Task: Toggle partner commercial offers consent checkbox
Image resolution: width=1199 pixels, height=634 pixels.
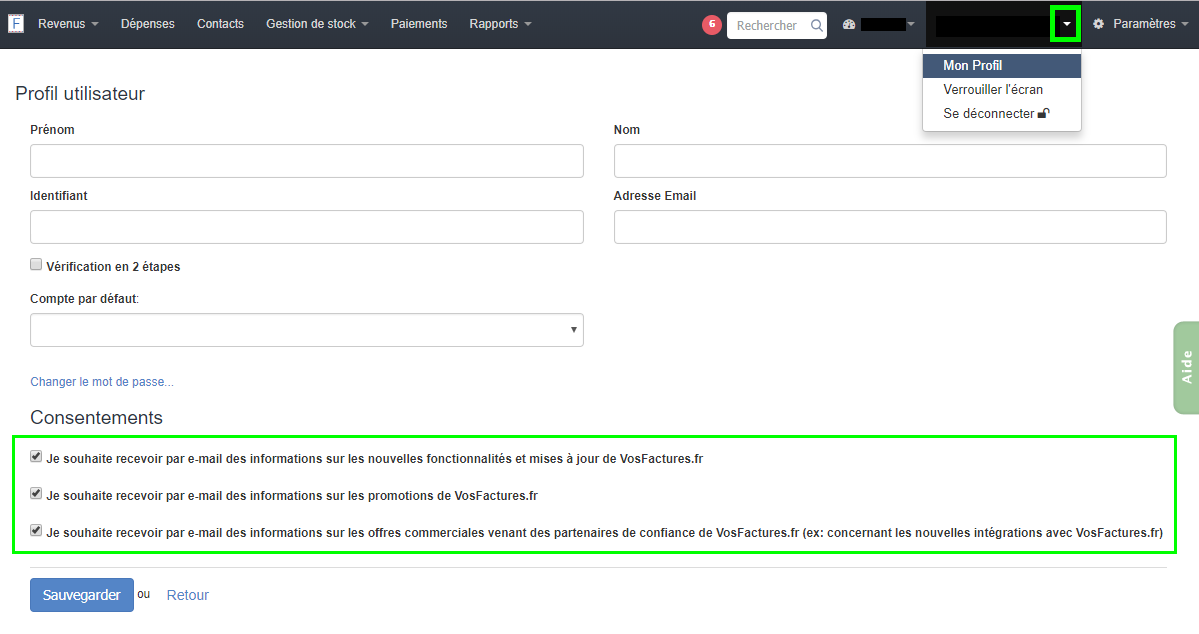Action: pos(36,530)
